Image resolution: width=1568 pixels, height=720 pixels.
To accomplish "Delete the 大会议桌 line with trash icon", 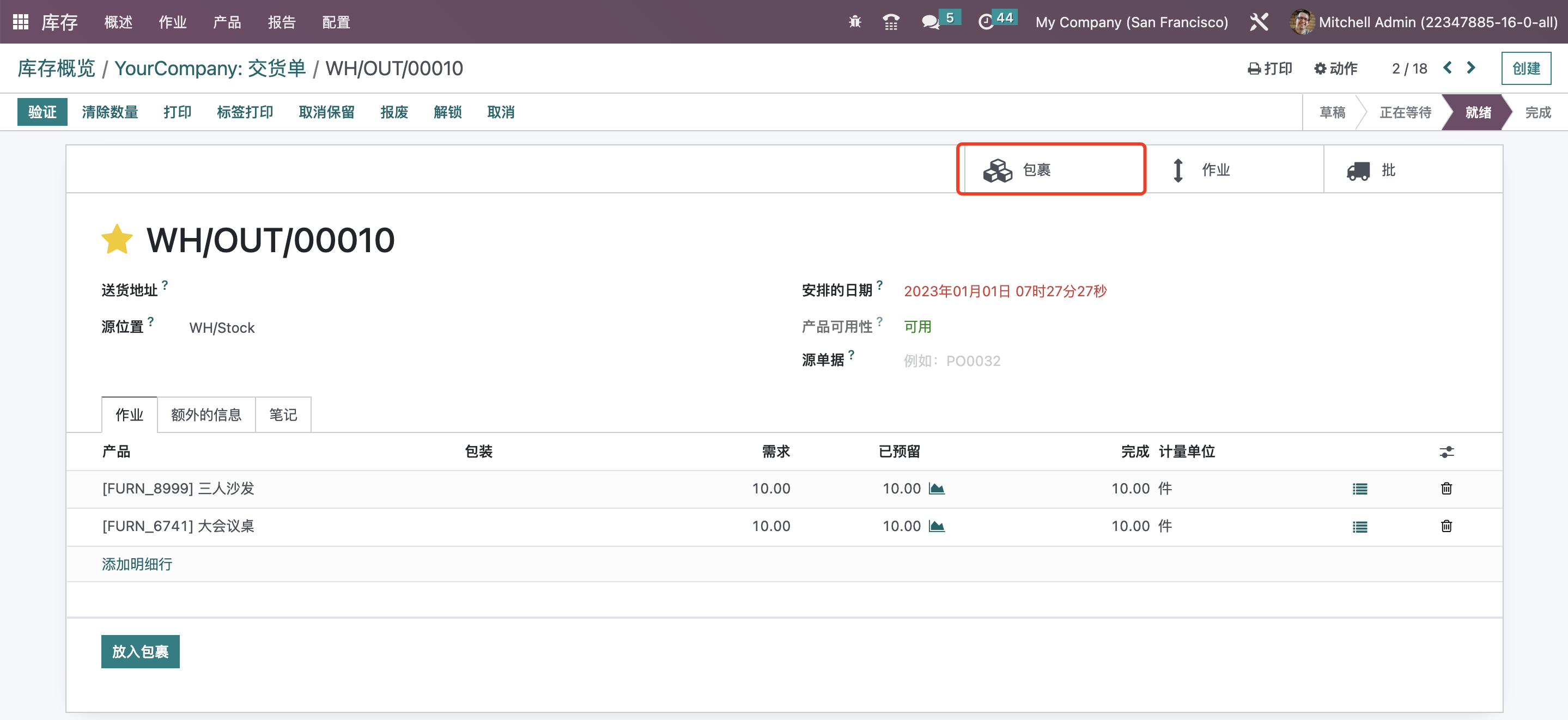I will pyautogui.click(x=1447, y=526).
